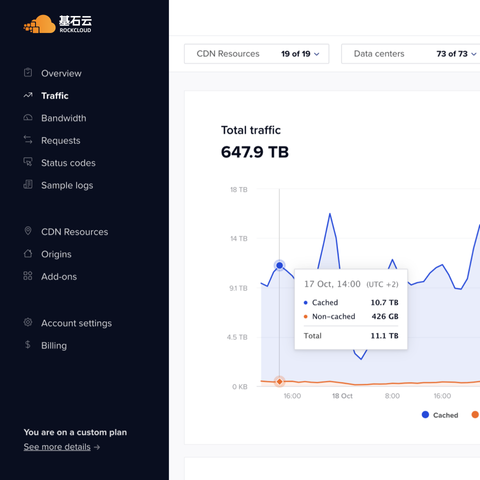The width and height of the screenshot is (480, 480).
Task: Click the arrow next to See more details
Action: [x=97, y=447]
